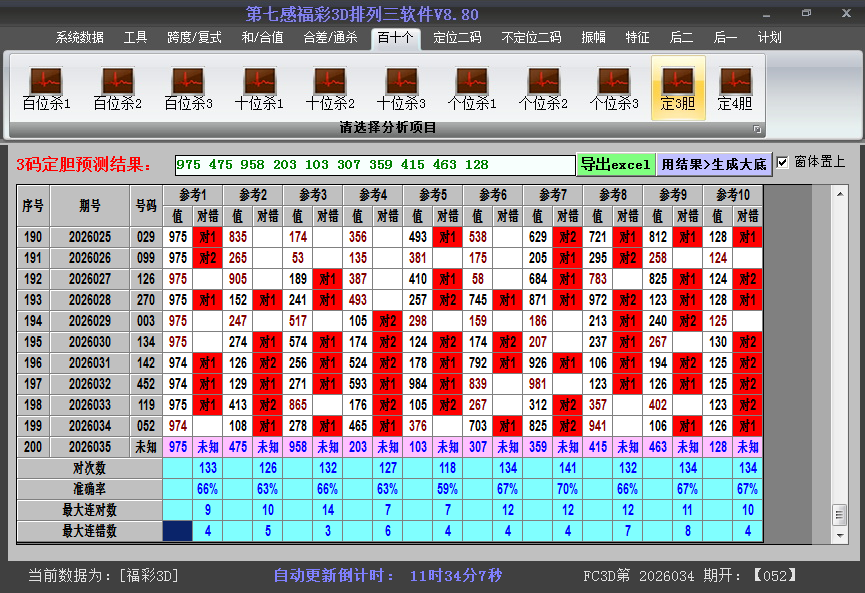The width and height of the screenshot is (865, 593).
Task: Select the 百位杀2 analysis icon
Action: (x=117, y=88)
